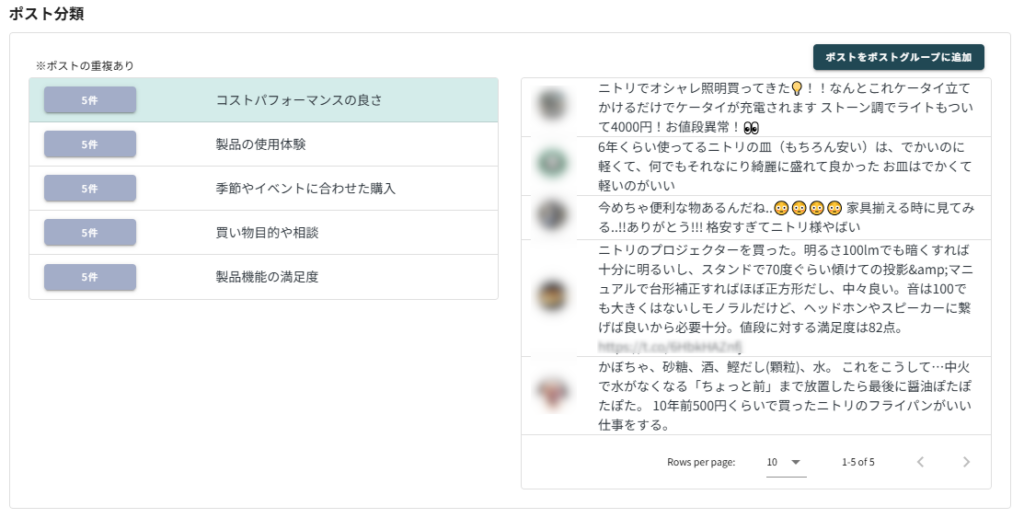Open the Rows per page dropdown
1024x518 pixels.
pyautogui.click(x=785, y=462)
